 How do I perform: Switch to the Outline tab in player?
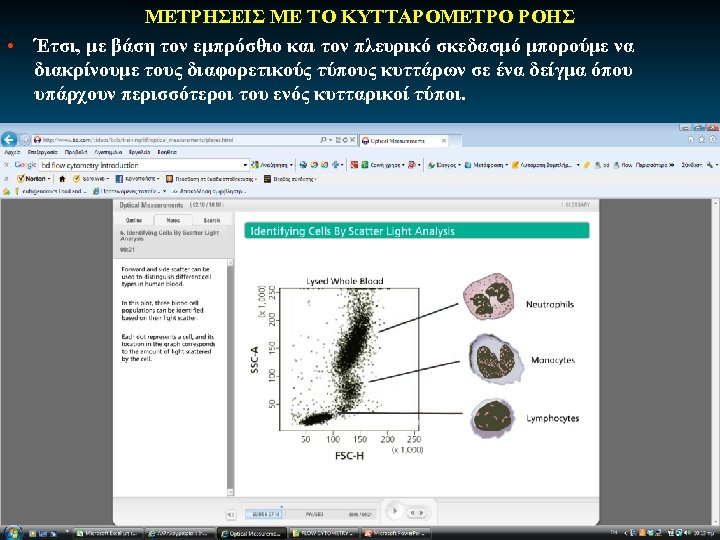[134, 220]
